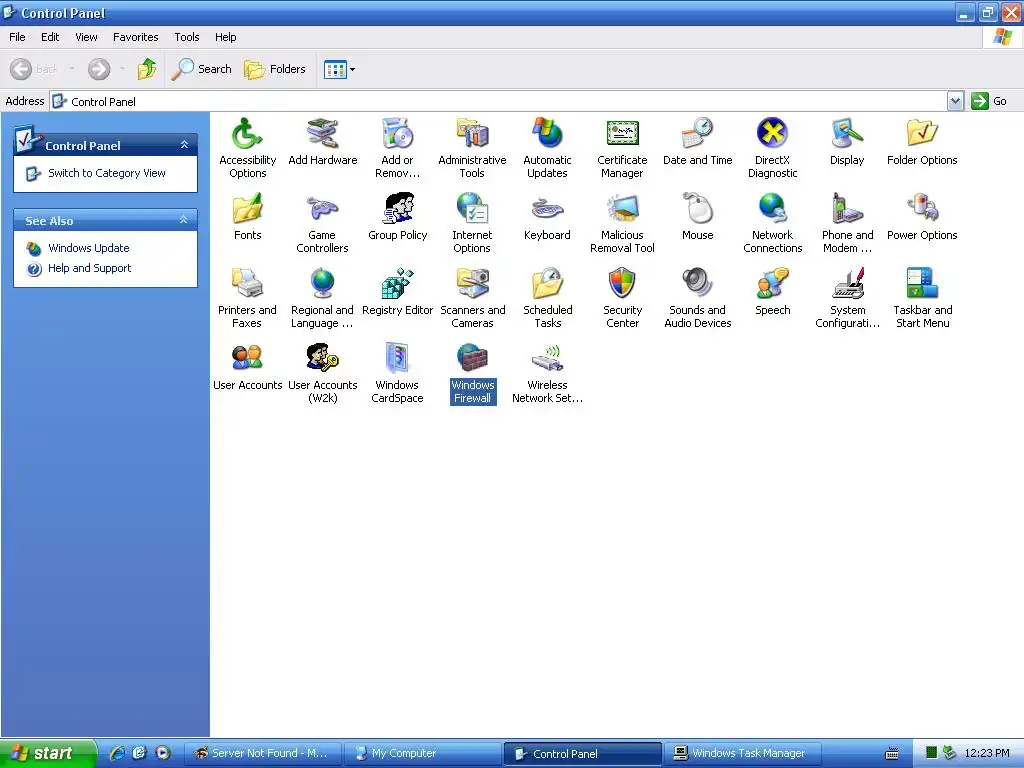Click the Start button

point(48,753)
